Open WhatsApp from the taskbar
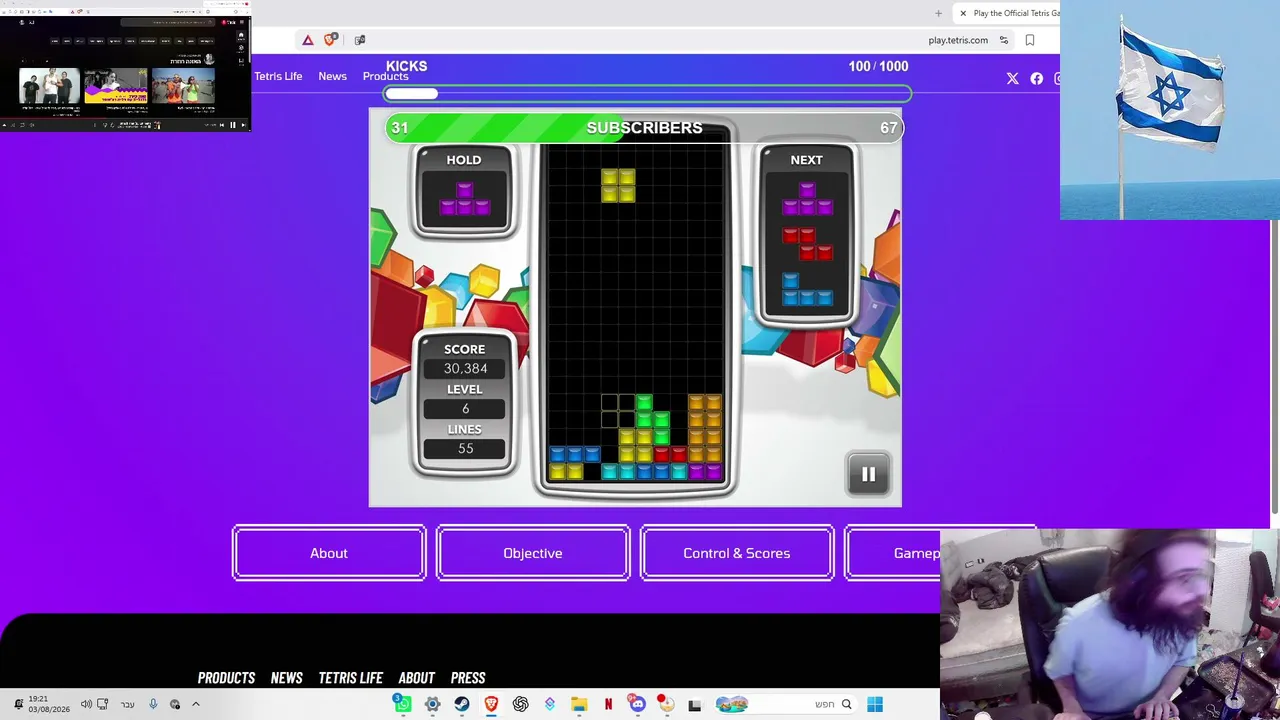 [402, 704]
